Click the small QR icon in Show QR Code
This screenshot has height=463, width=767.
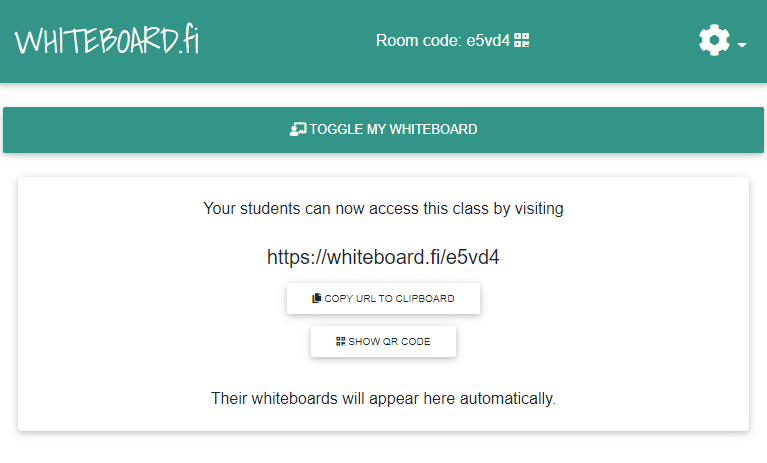click(341, 341)
